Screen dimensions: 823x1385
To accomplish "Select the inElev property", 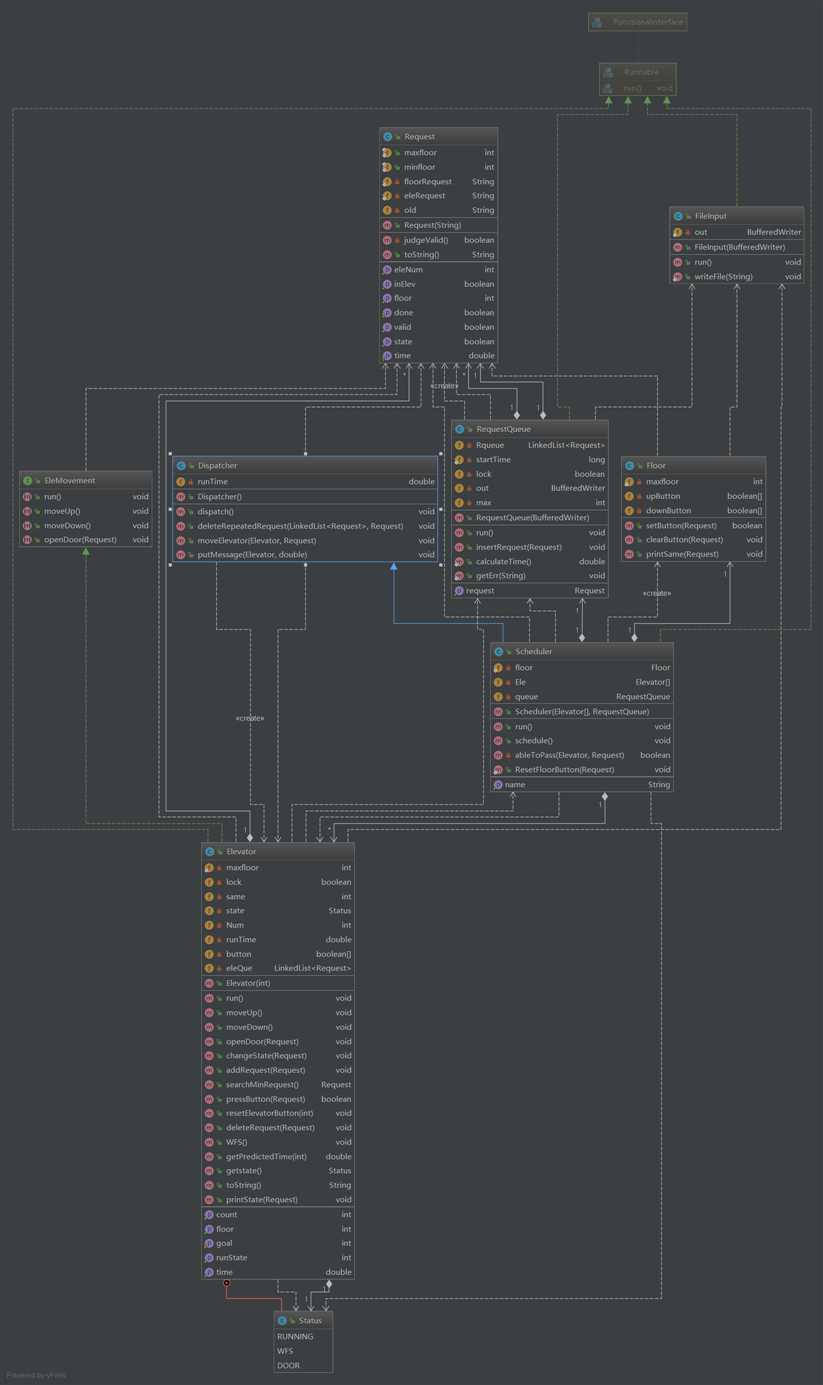I will click(x=438, y=284).
